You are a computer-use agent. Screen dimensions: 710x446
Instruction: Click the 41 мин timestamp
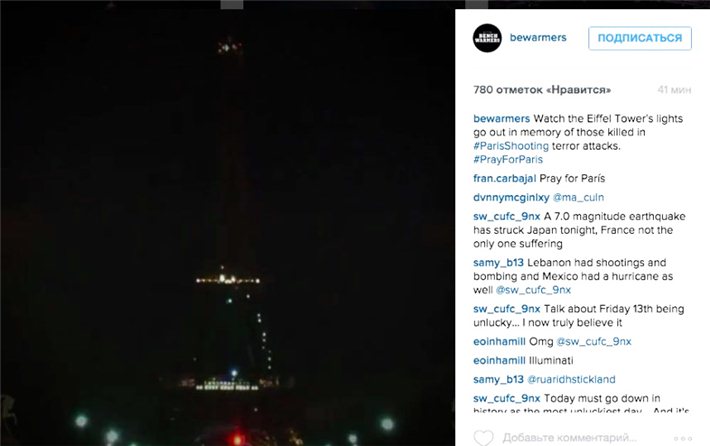click(x=674, y=90)
